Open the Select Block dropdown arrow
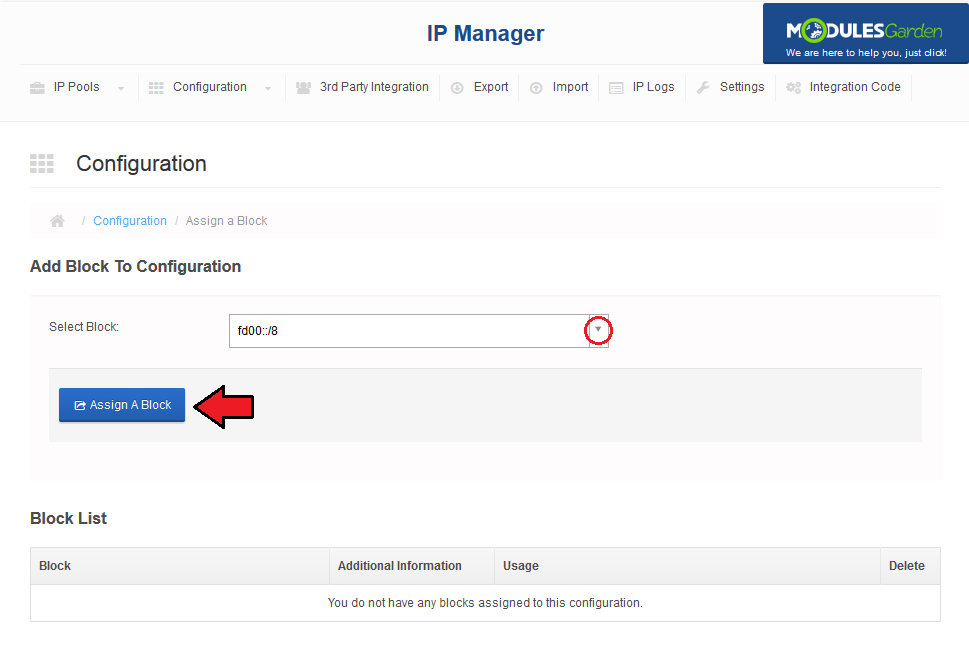969x669 pixels. (598, 330)
